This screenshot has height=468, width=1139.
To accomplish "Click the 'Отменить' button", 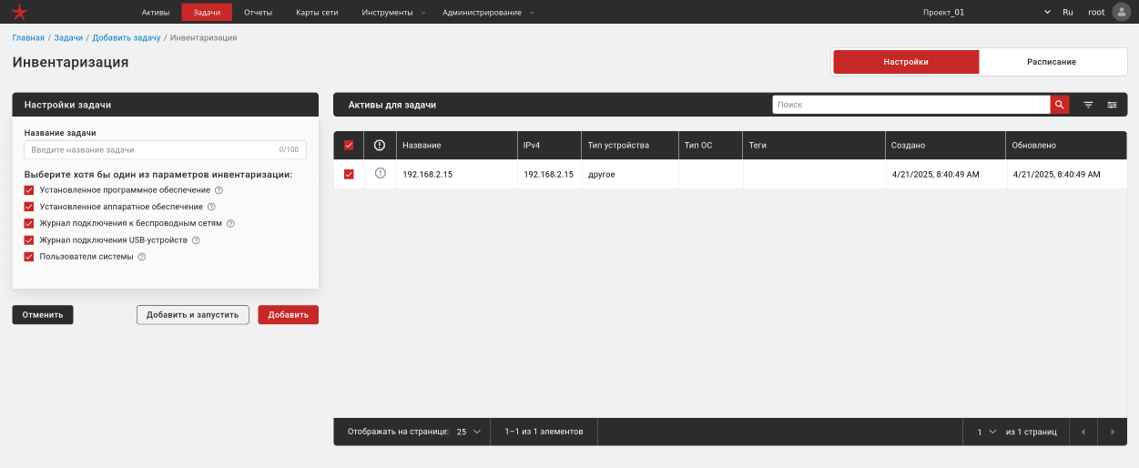I will tap(43, 315).
